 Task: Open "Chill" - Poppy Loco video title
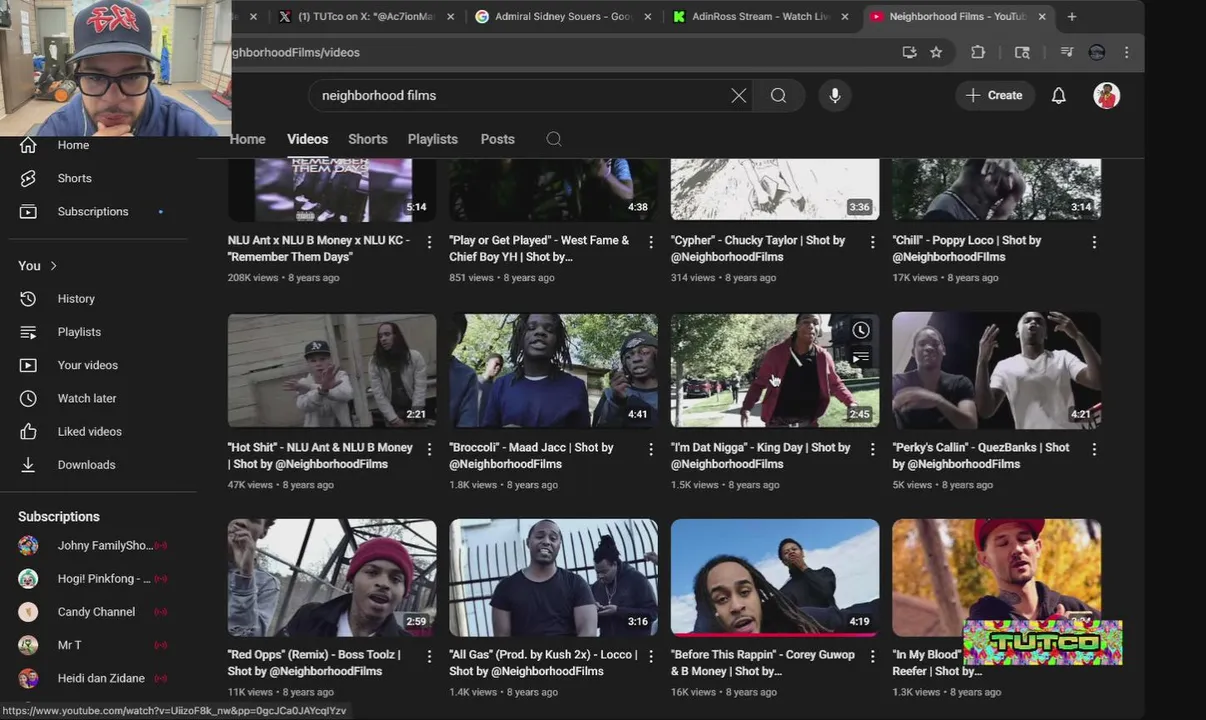[967, 248]
